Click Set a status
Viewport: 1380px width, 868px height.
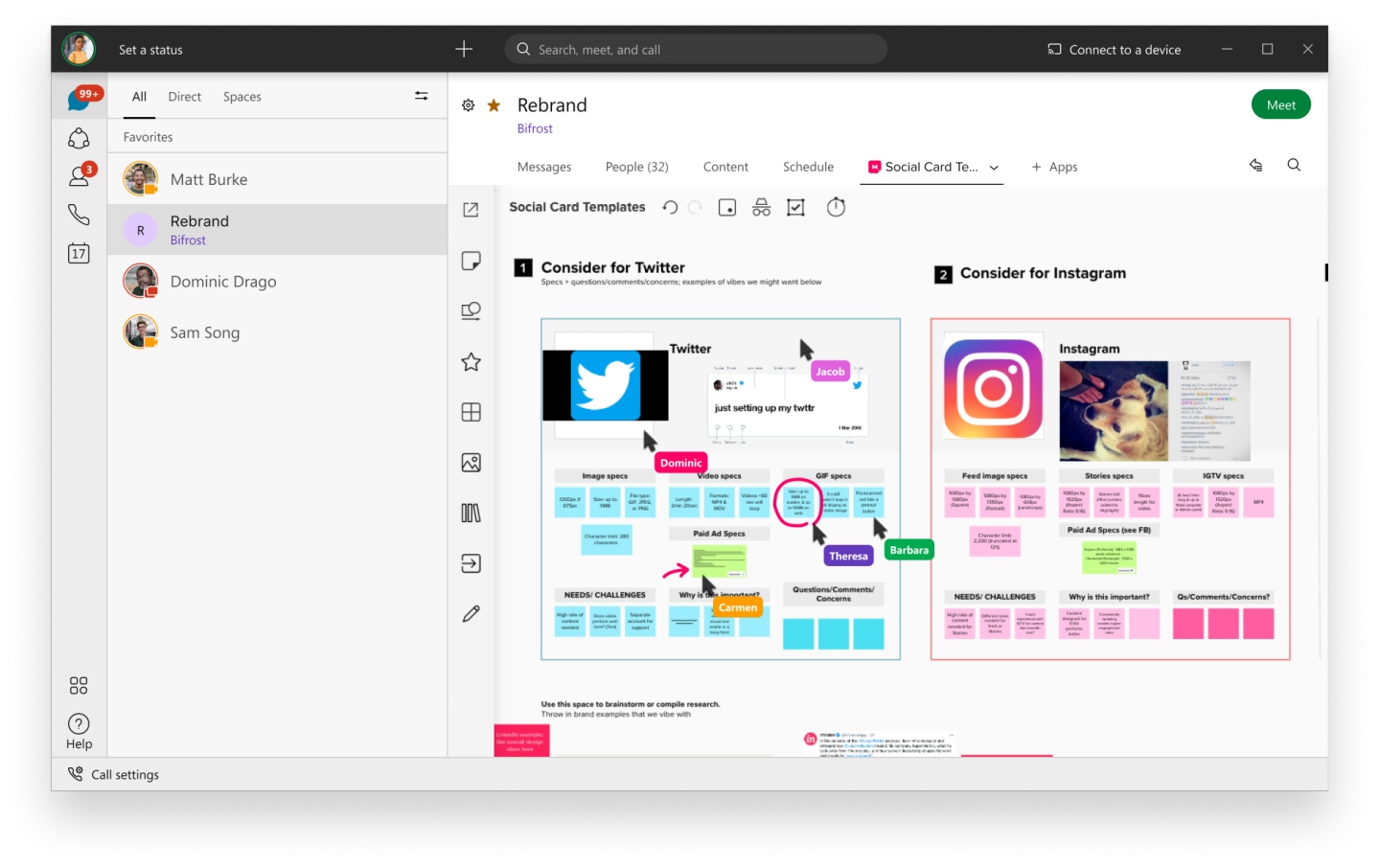pos(150,50)
